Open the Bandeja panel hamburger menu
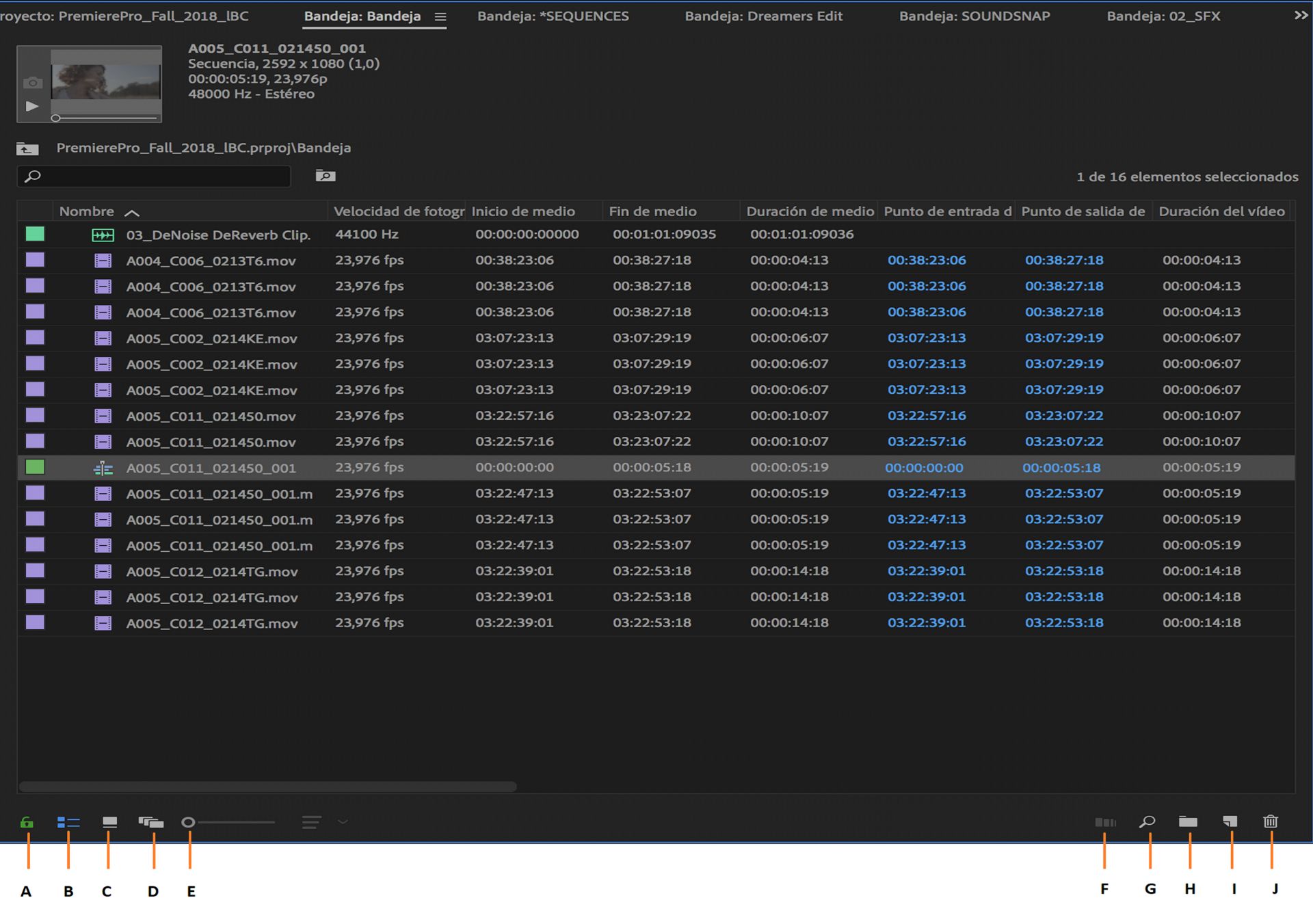The image size is (1313, 924). 440,17
